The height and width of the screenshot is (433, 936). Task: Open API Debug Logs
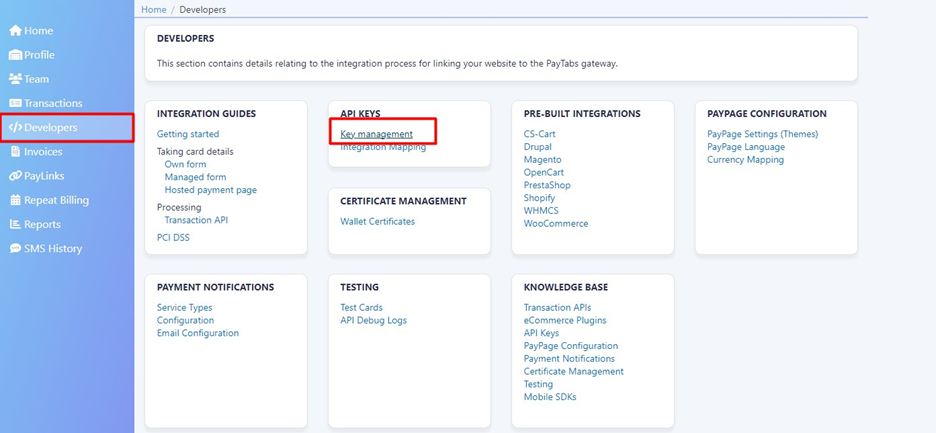[373, 321]
